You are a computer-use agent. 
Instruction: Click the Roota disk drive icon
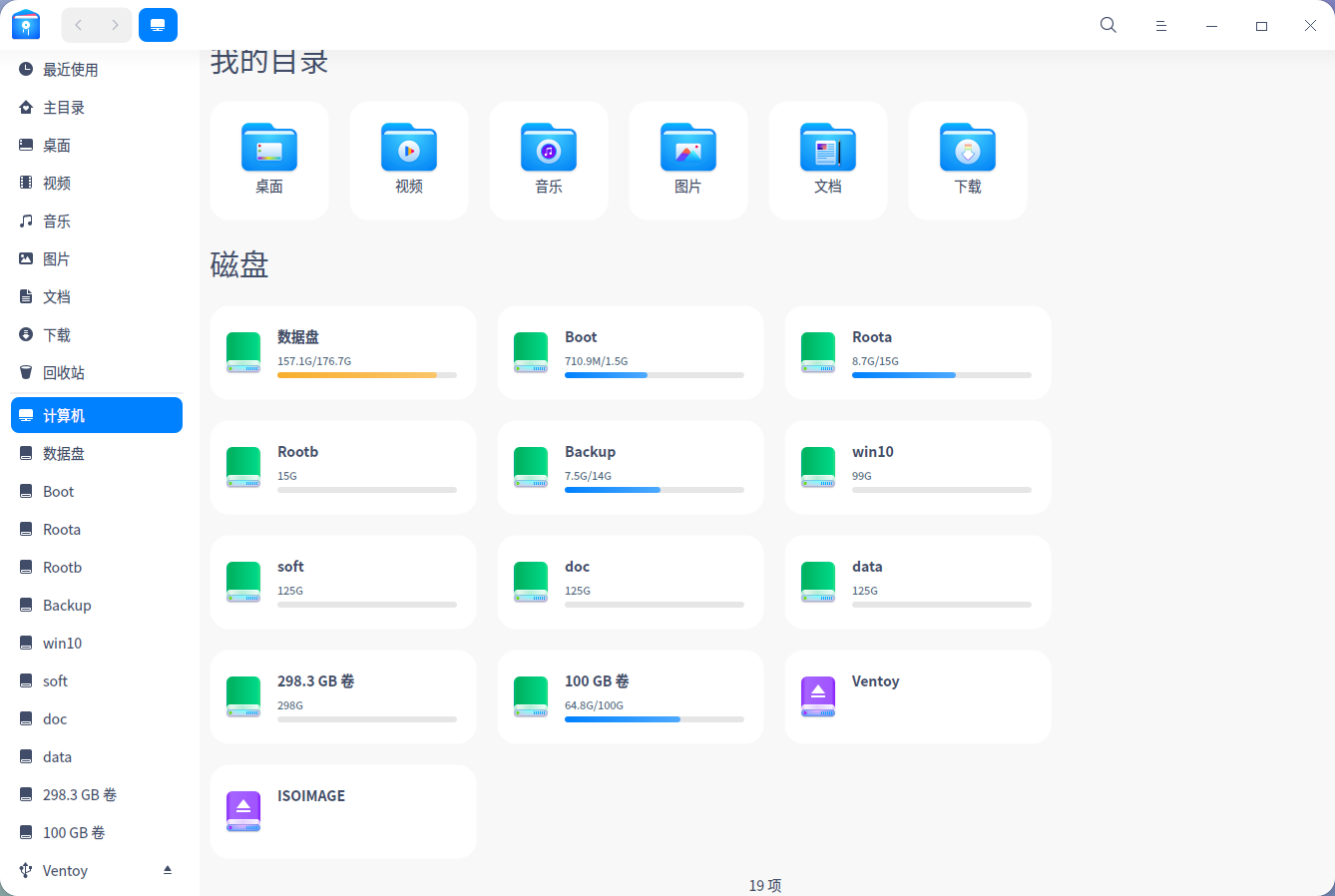tap(818, 353)
